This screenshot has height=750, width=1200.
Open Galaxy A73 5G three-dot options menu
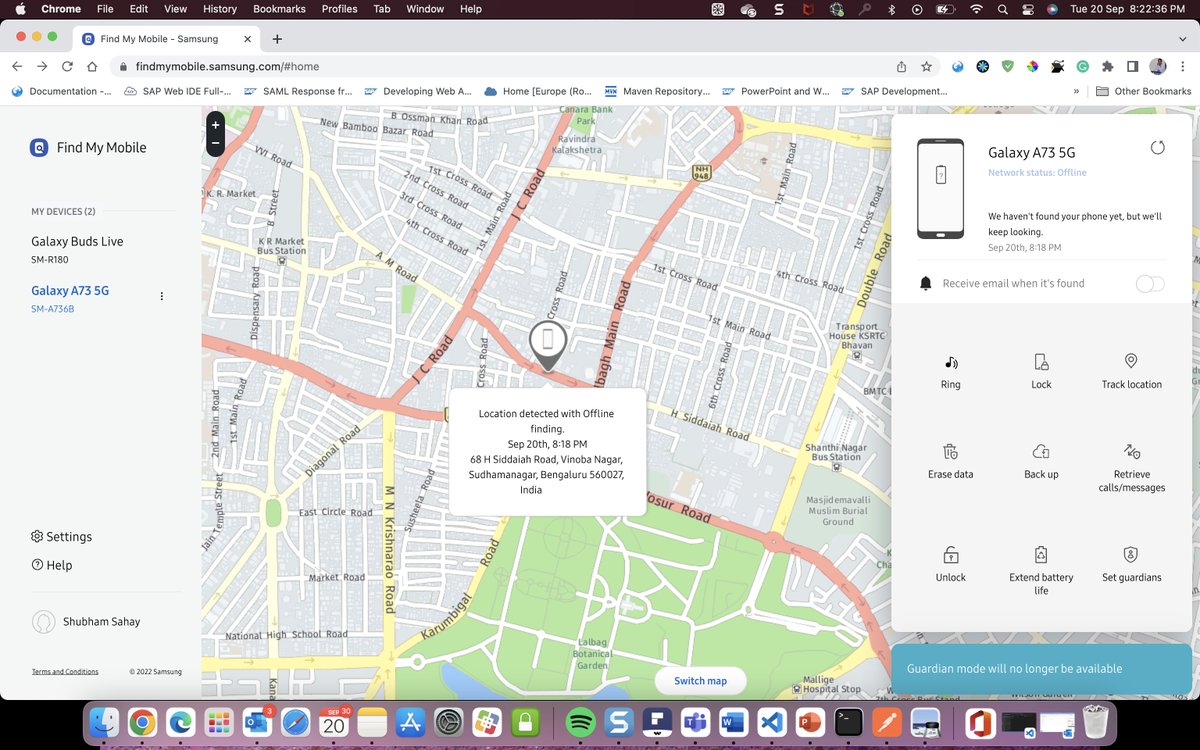(161, 296)
